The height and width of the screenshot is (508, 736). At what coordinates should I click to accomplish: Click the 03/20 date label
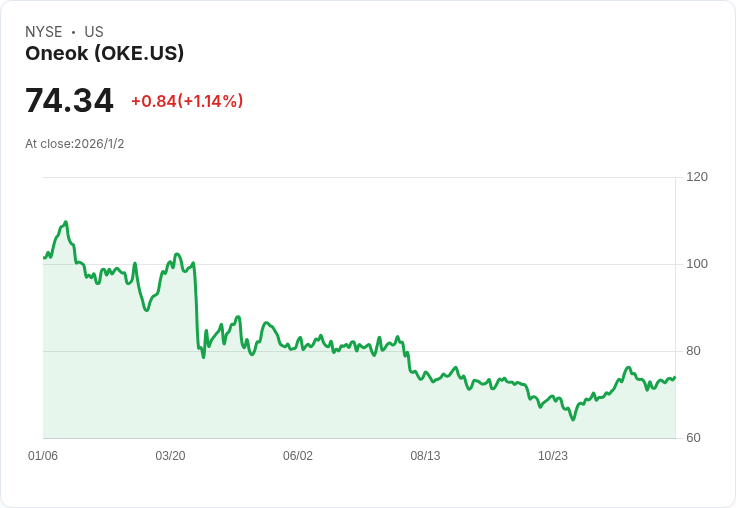tap(170, 456)
